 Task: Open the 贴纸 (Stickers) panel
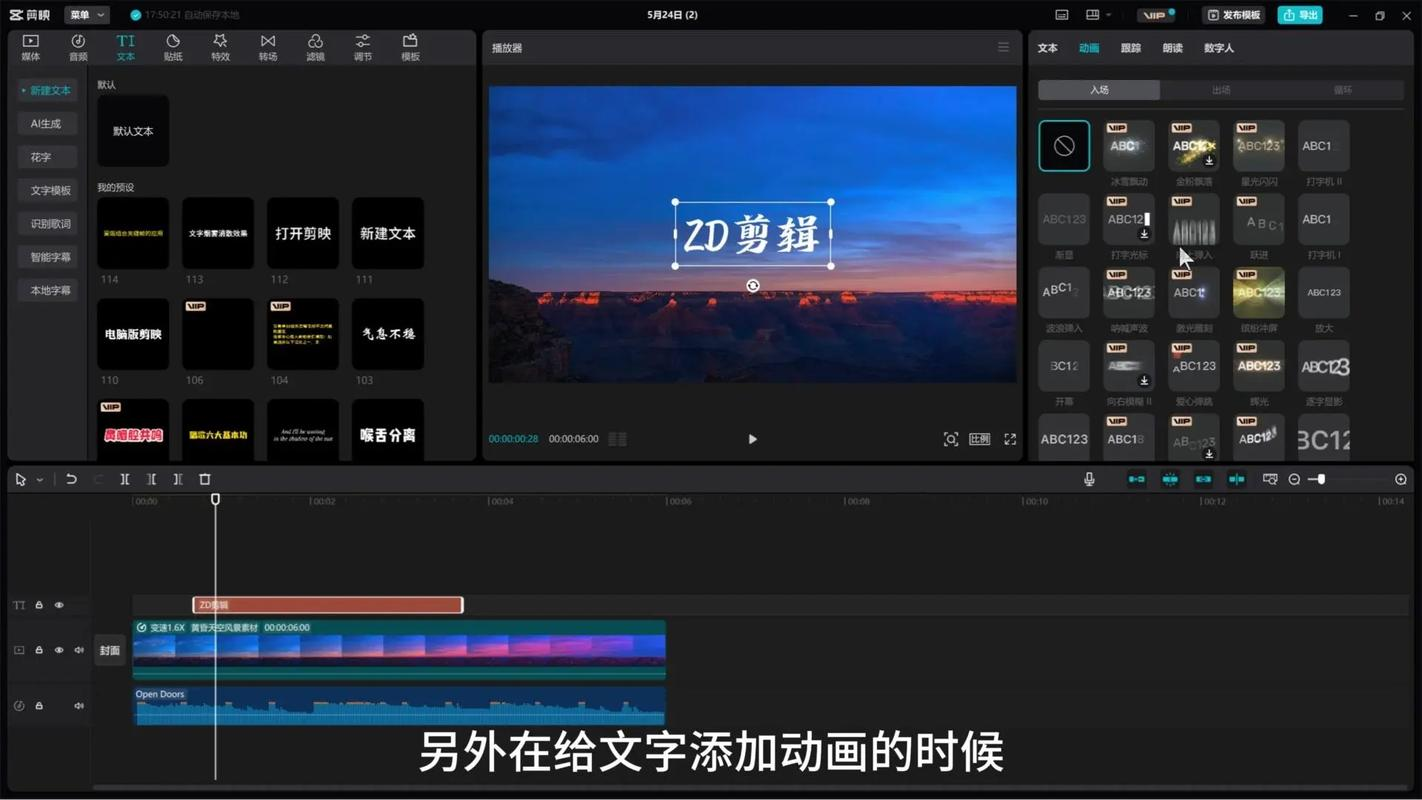pos(172,47)
